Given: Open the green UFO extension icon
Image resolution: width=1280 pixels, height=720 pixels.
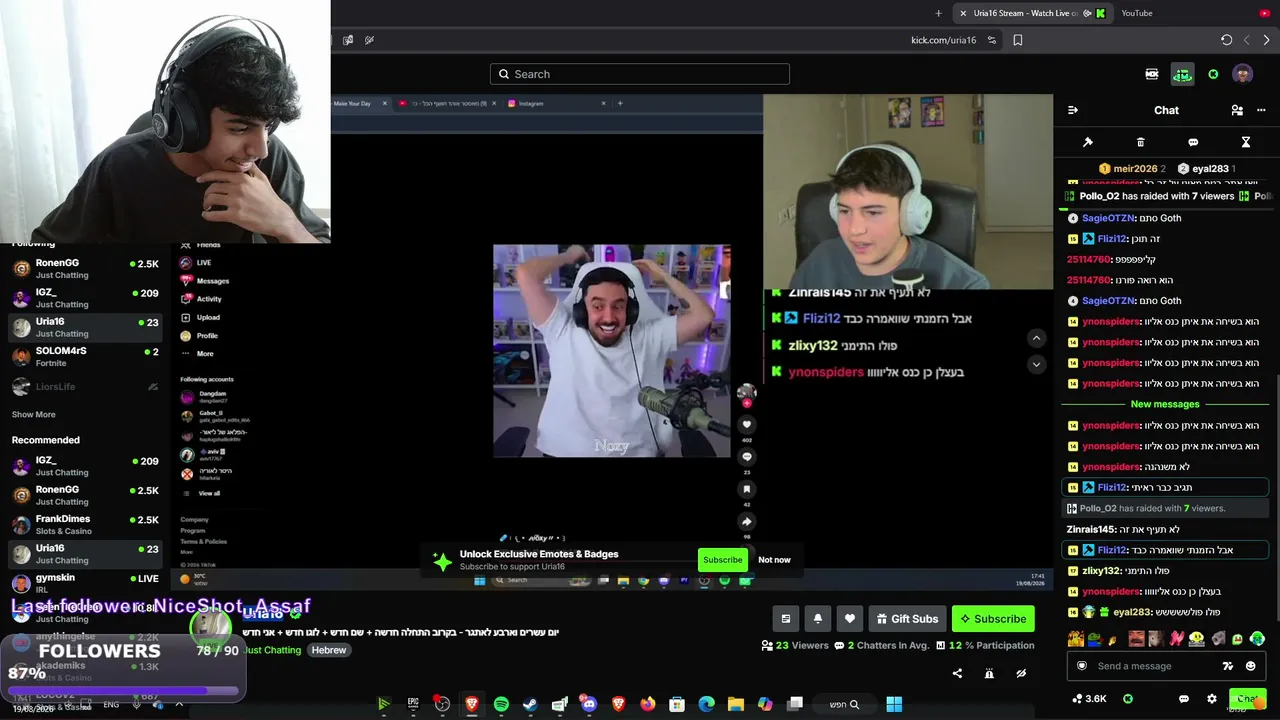Looking at the screenshot, I should click(1182, 74).
